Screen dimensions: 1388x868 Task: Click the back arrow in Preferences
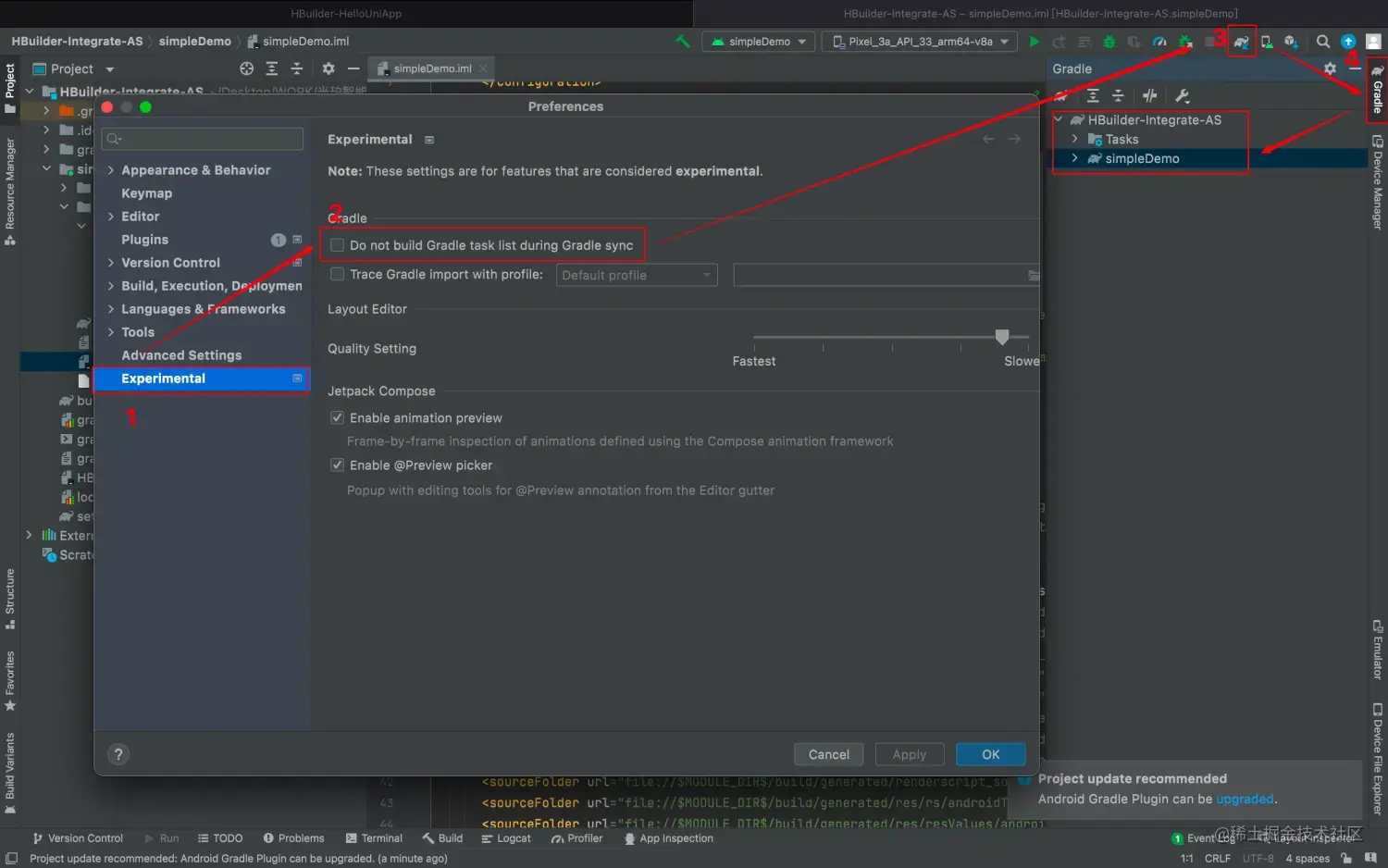tap(988, 139)
